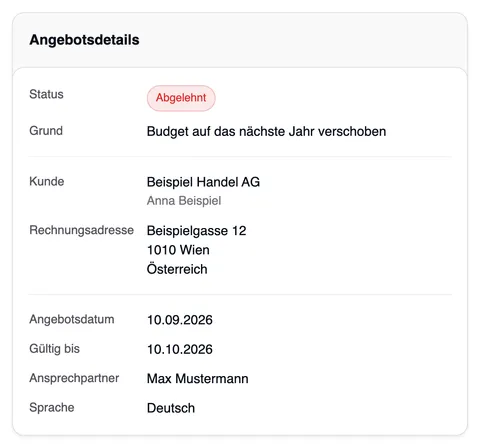Viewport: 480px width, 448px height.
Task: Click the contact name Anna Beispiel
Action: (184, 201)
